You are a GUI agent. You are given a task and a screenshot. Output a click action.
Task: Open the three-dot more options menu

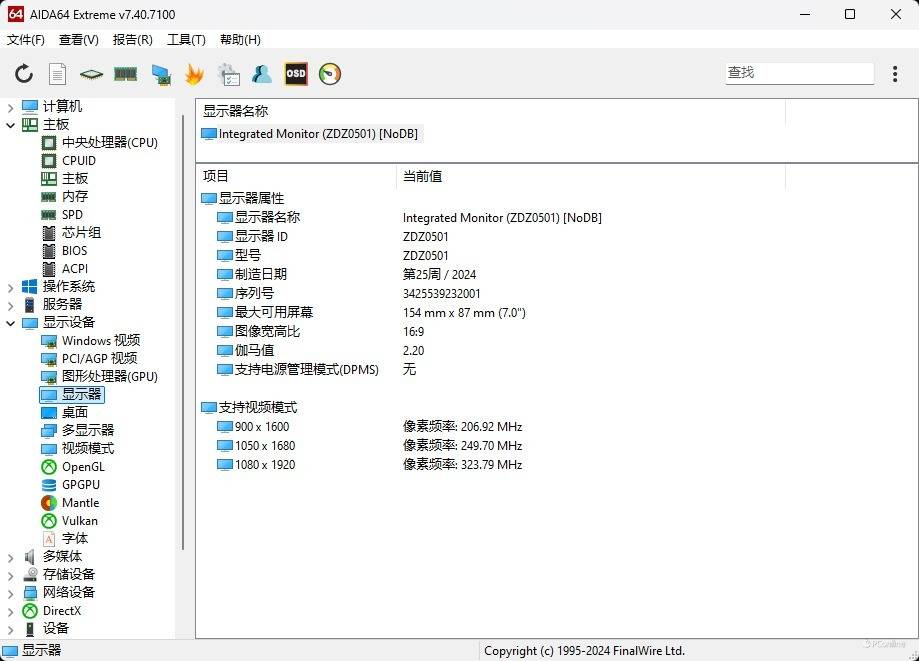point(895,74)
